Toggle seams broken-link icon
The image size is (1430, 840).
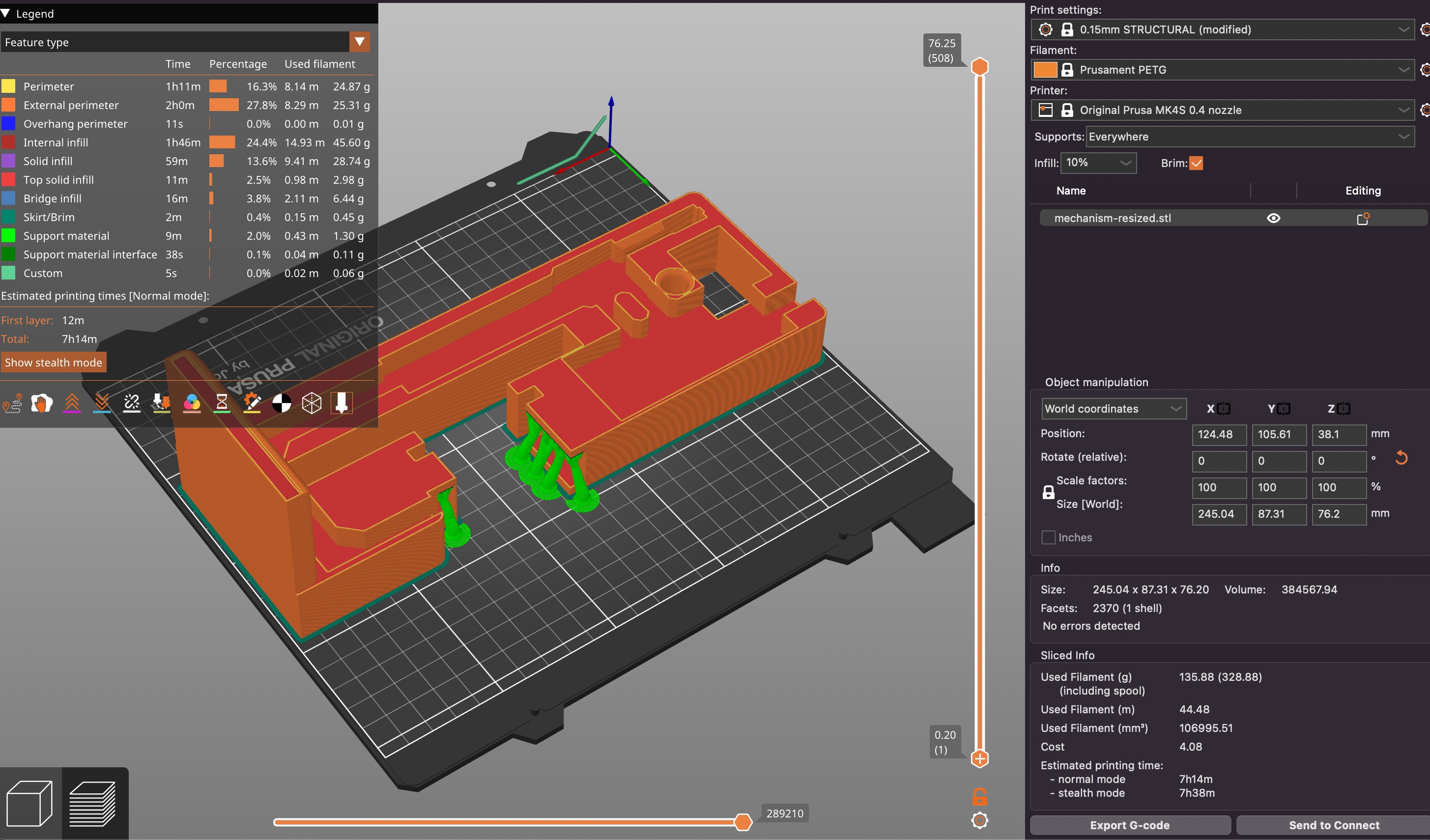coord(132,403)
